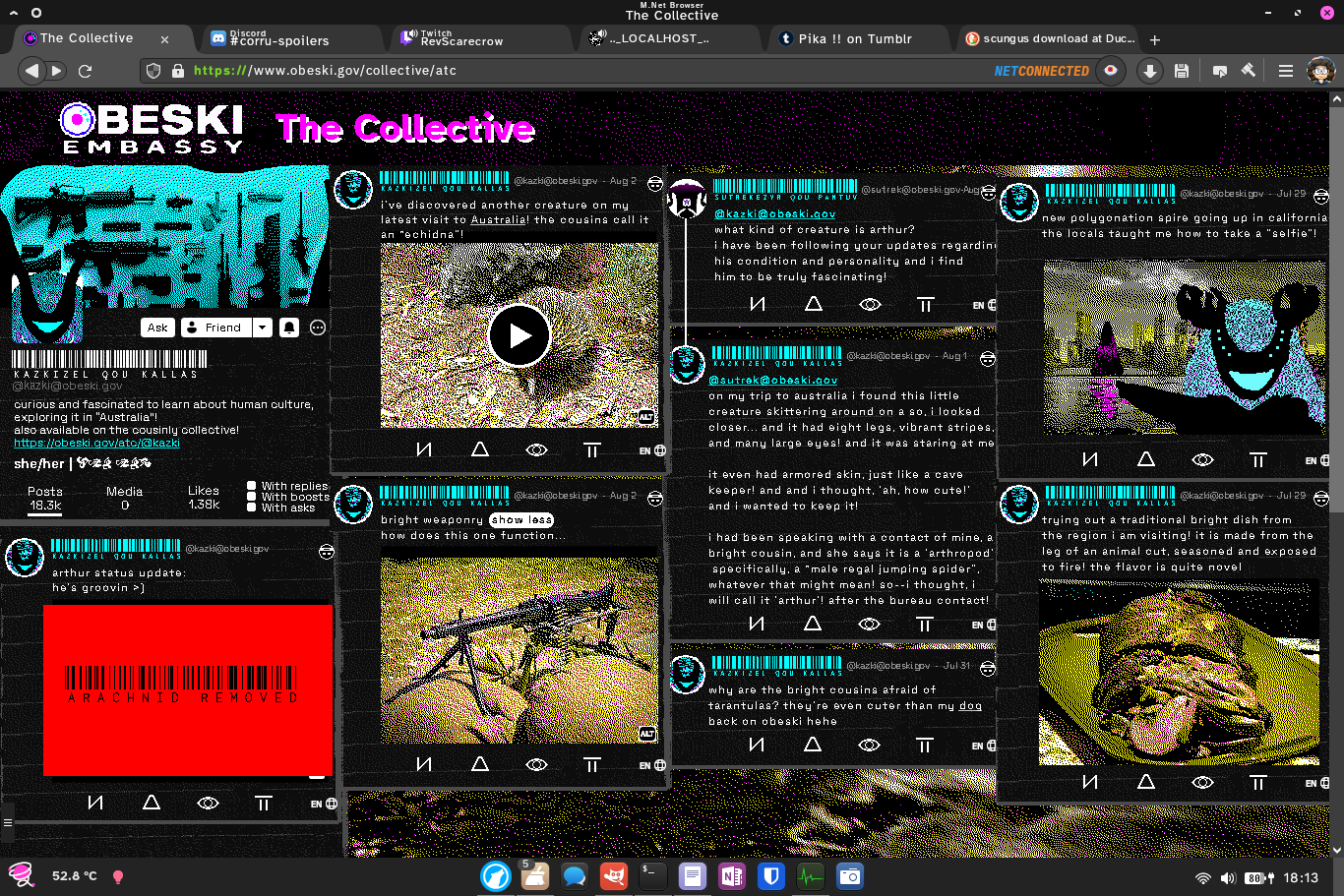
Task: Select the Likes tab on profile
Action: click(x=204, y=498)
